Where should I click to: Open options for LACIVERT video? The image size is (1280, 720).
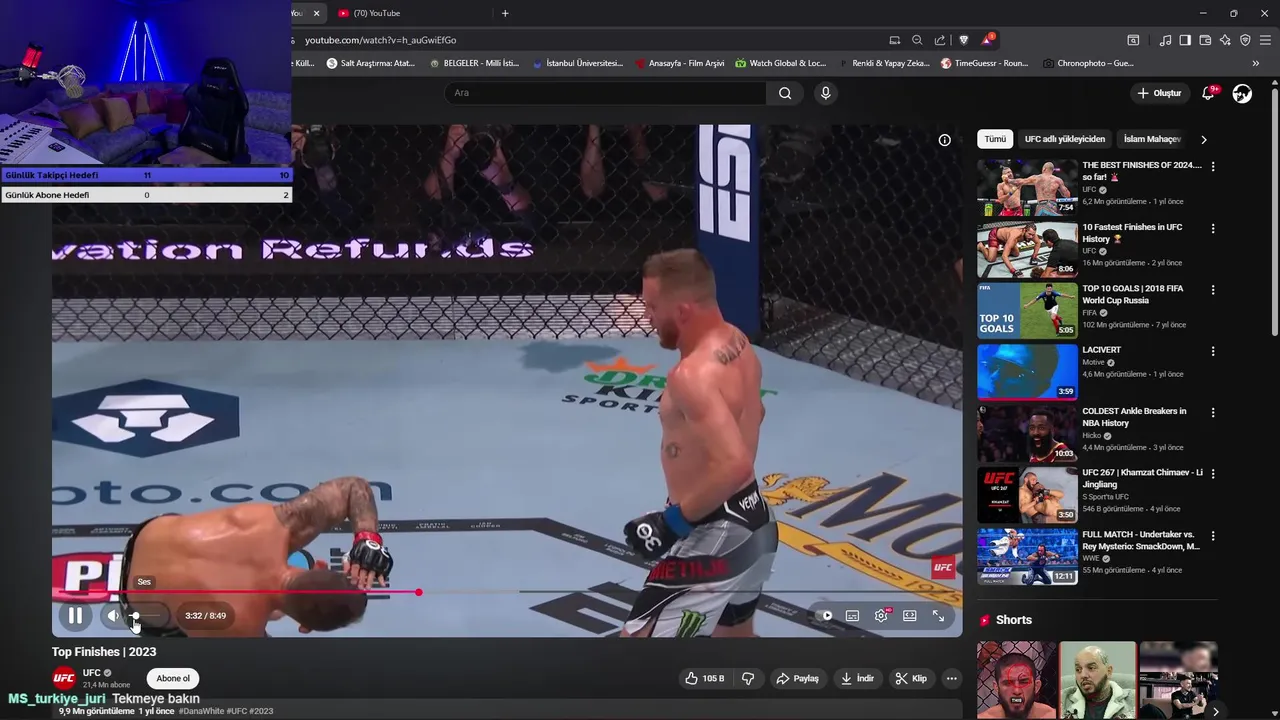click(x=1213, y=351)
